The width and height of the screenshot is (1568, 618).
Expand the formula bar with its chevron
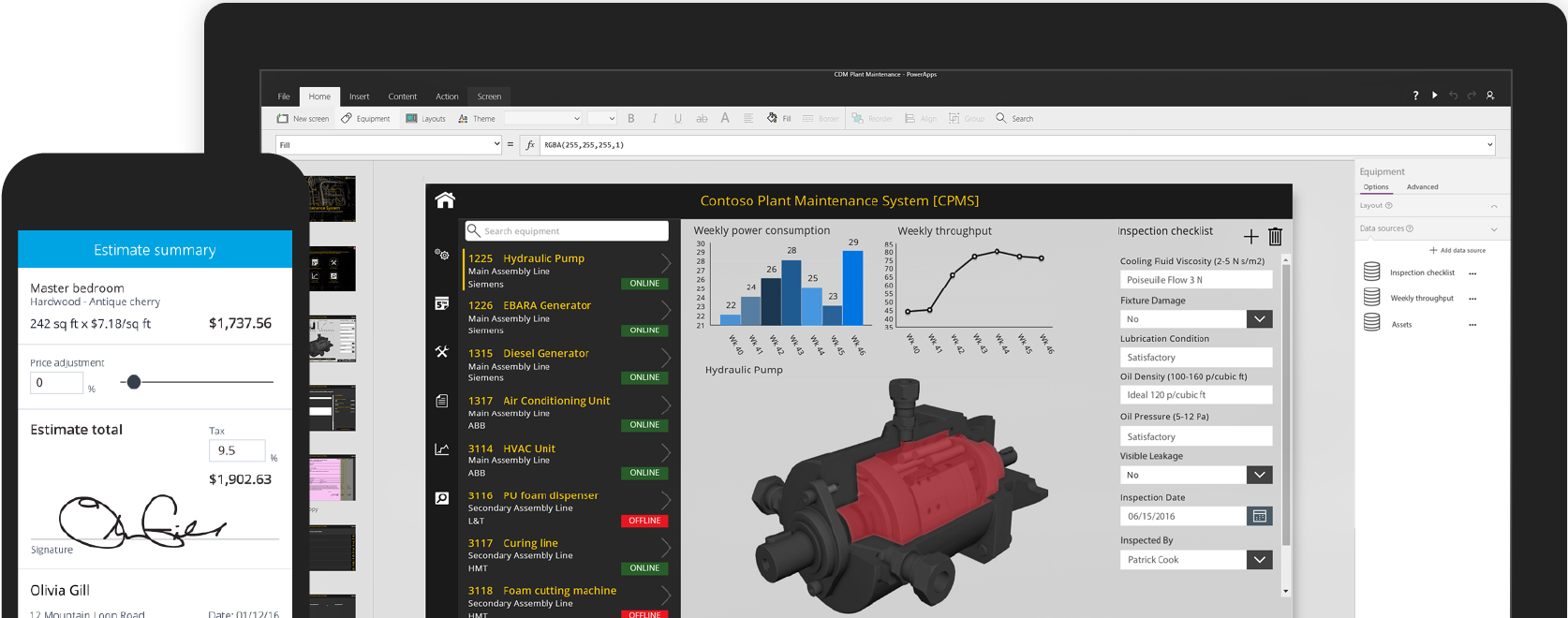tap(1489, 145)
